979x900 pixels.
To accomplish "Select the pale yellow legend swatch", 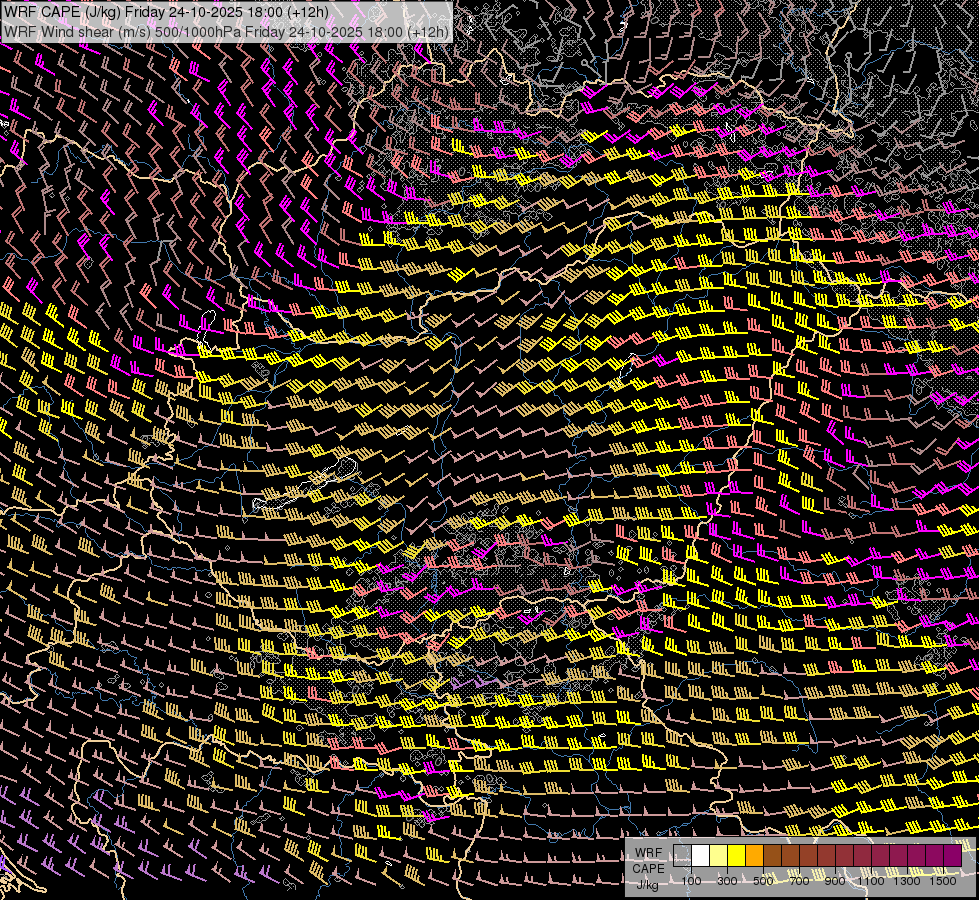I will [719, 856].
